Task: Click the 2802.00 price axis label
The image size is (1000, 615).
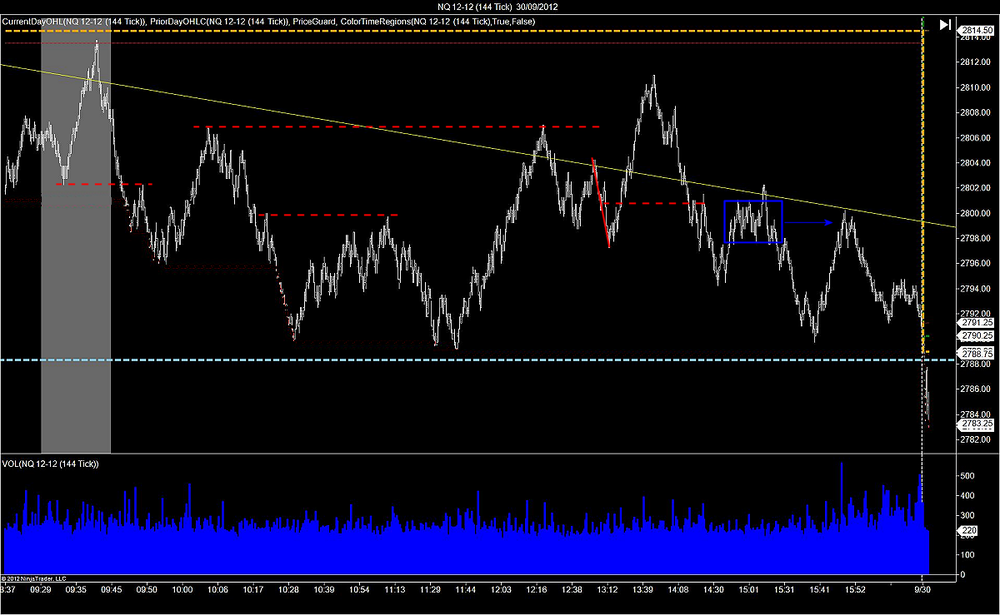Action: click(x=975, y=188)
